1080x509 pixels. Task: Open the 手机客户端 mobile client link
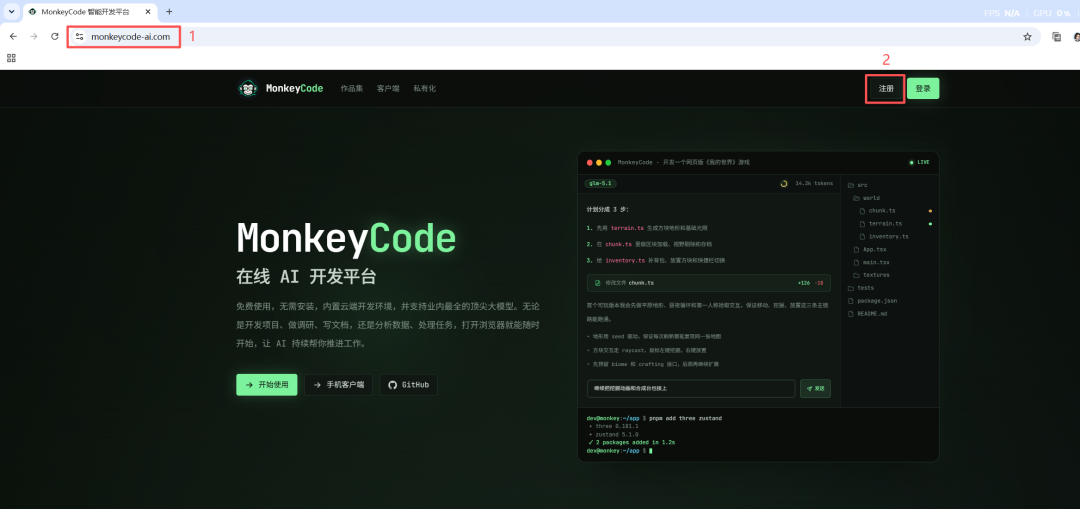[x=338, y=385]
